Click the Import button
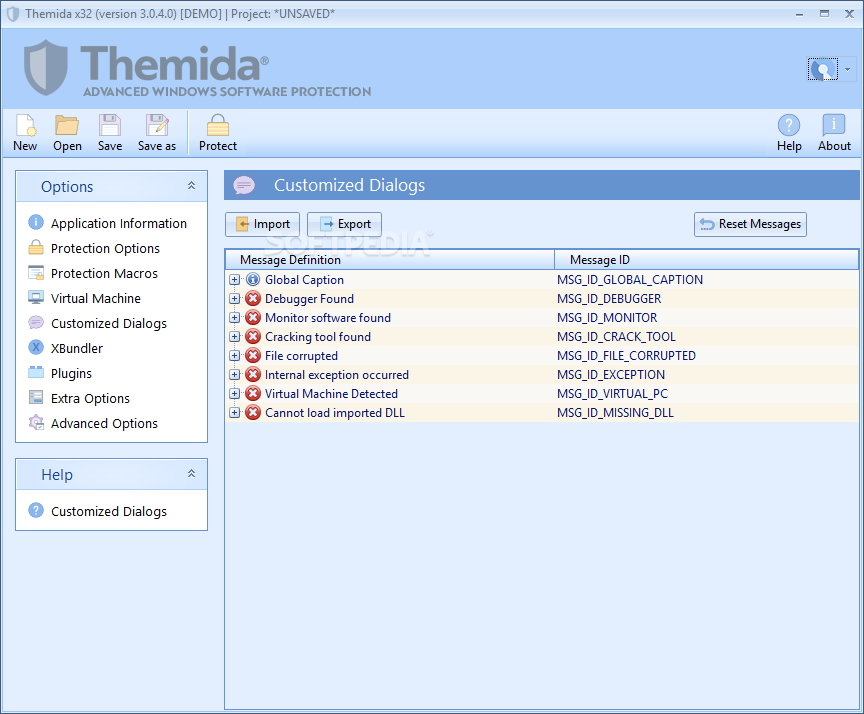864x714 pixels. point(262,224)
